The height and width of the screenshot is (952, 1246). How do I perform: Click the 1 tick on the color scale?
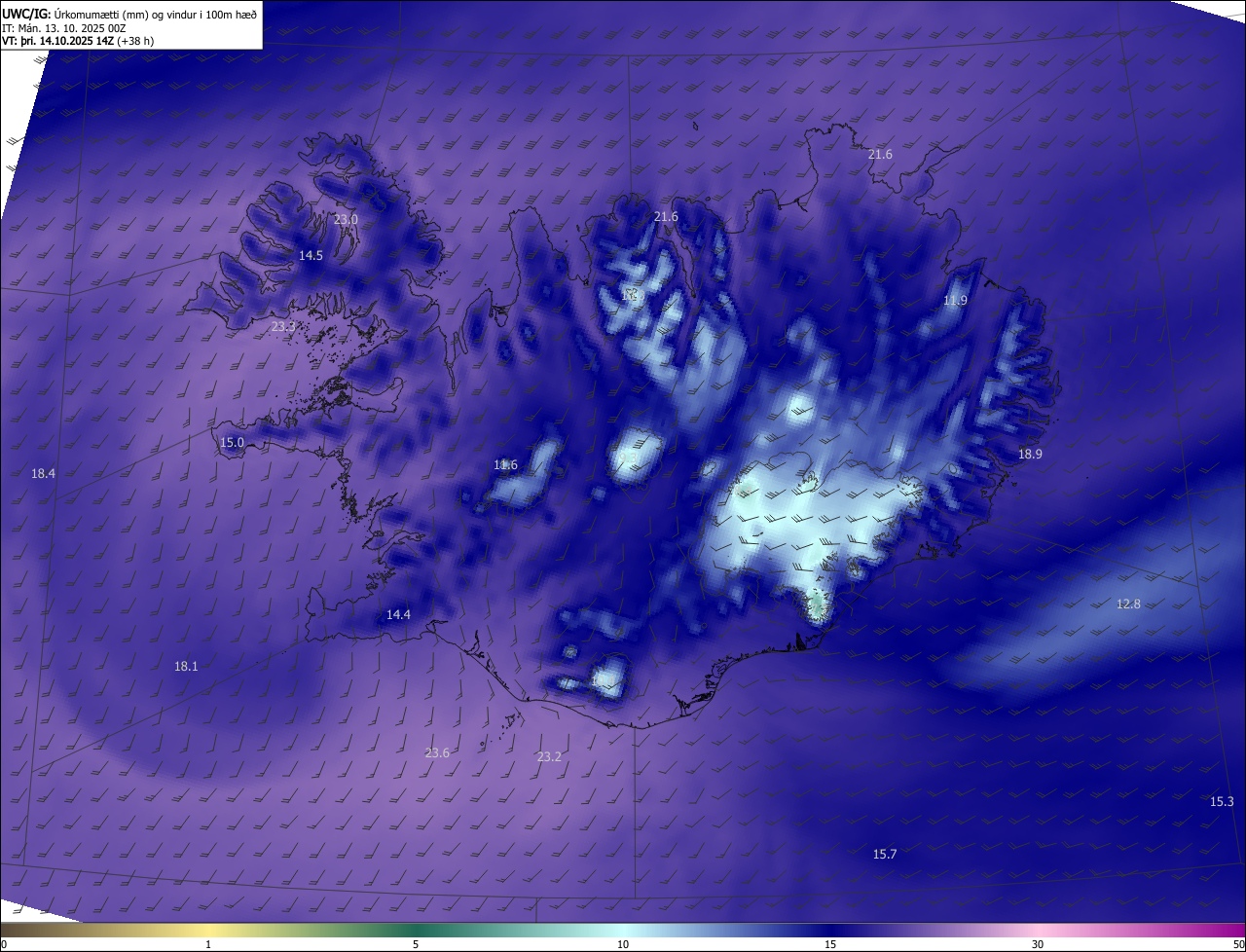(x=208, y=944)
